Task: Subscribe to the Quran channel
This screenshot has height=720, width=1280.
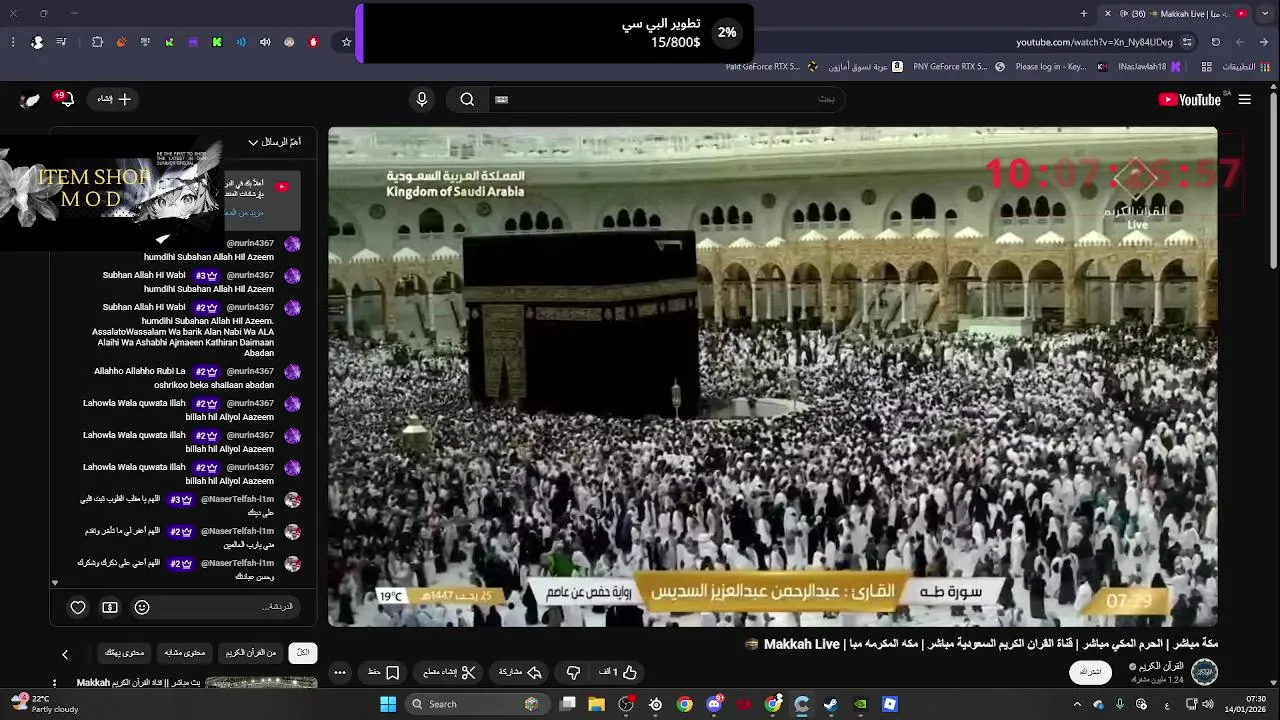Action: [x=1090, y=672]
